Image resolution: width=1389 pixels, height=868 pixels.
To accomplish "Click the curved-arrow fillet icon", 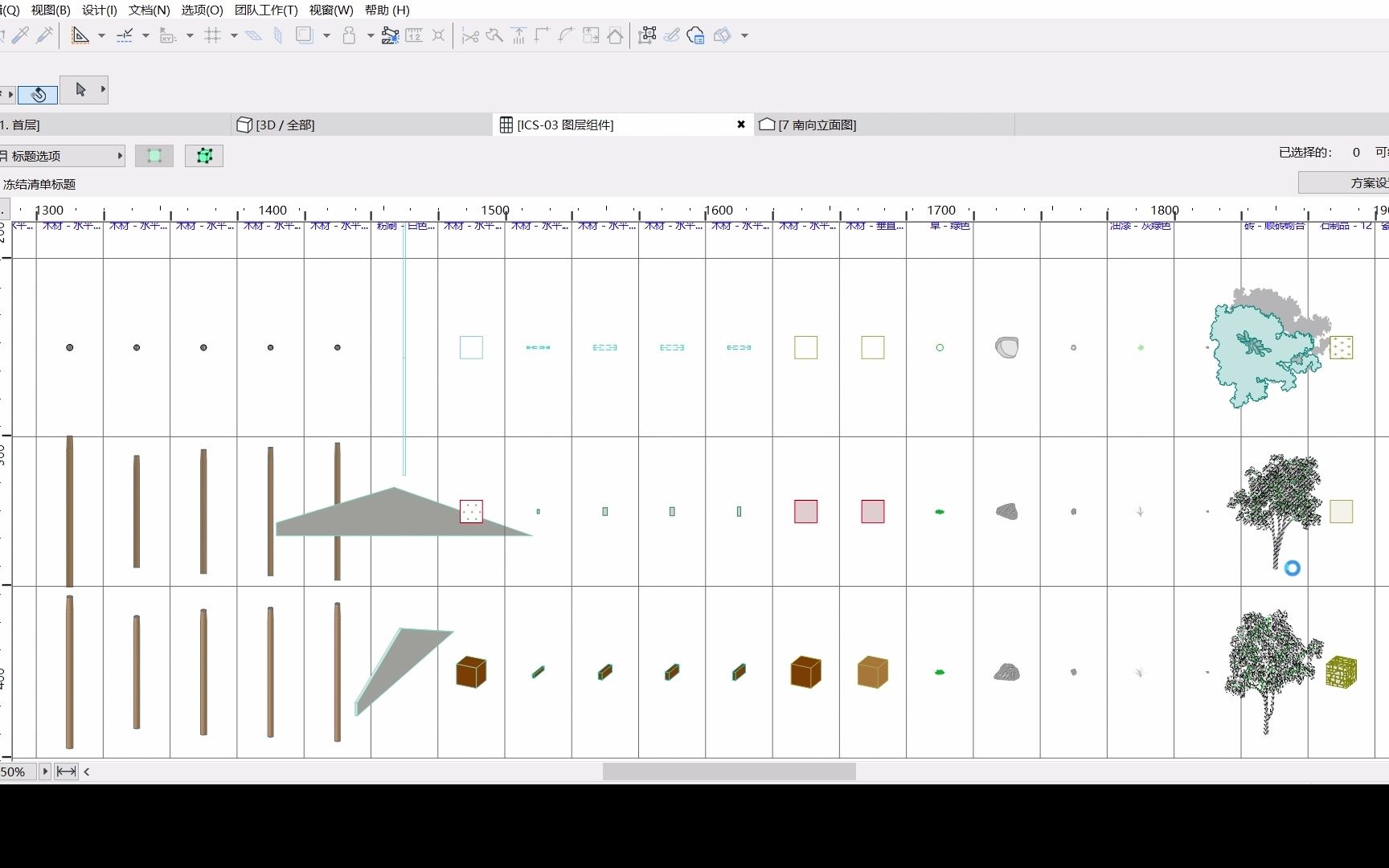I will [567, 35].
